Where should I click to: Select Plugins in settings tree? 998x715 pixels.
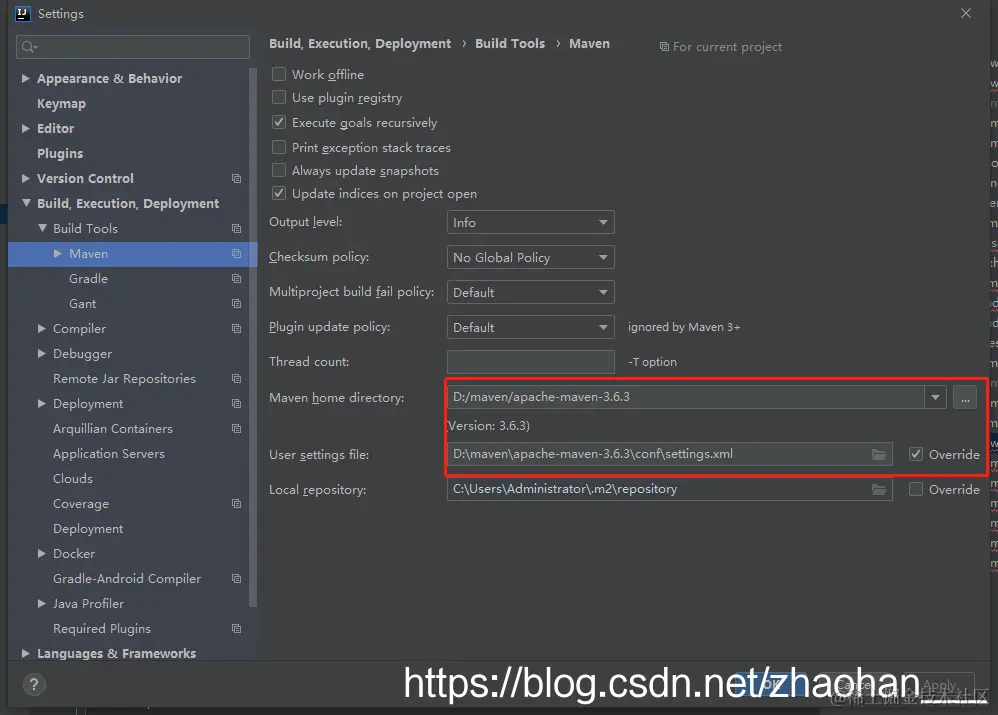(x=60, y=153)
